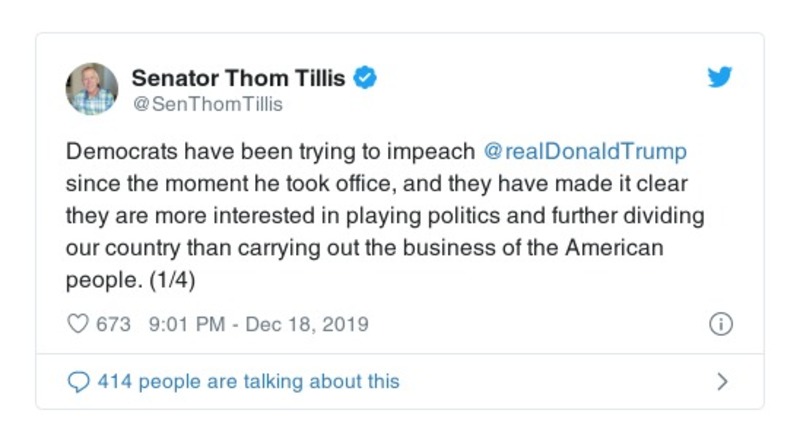Click the Twitter bird logo

[x=720, y=78]
